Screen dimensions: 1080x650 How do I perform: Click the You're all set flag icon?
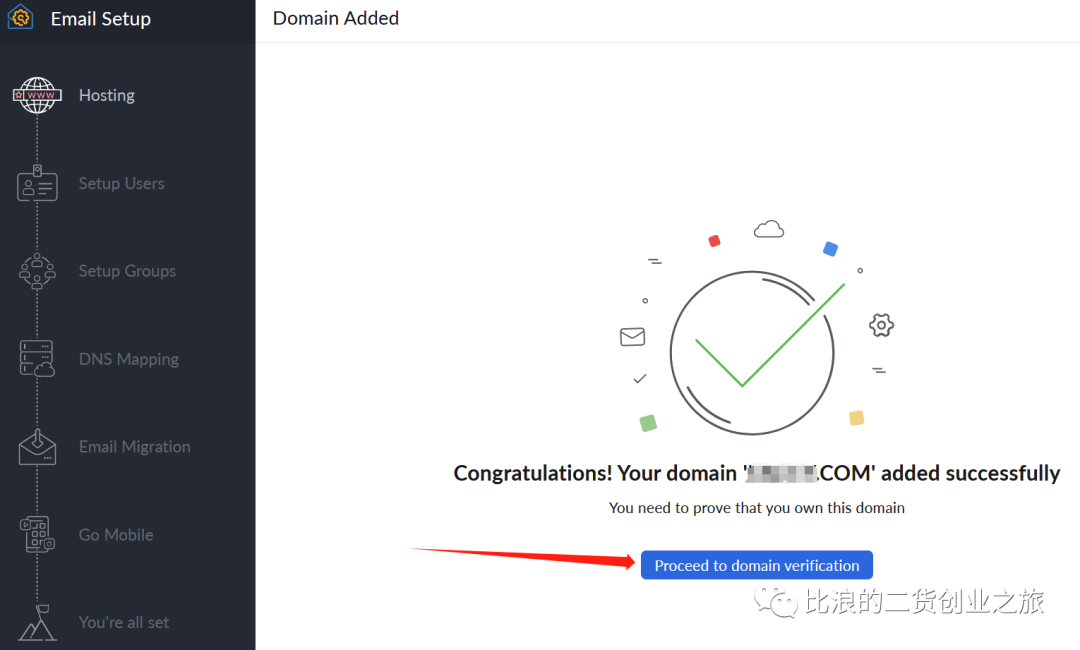coord(38,622)
